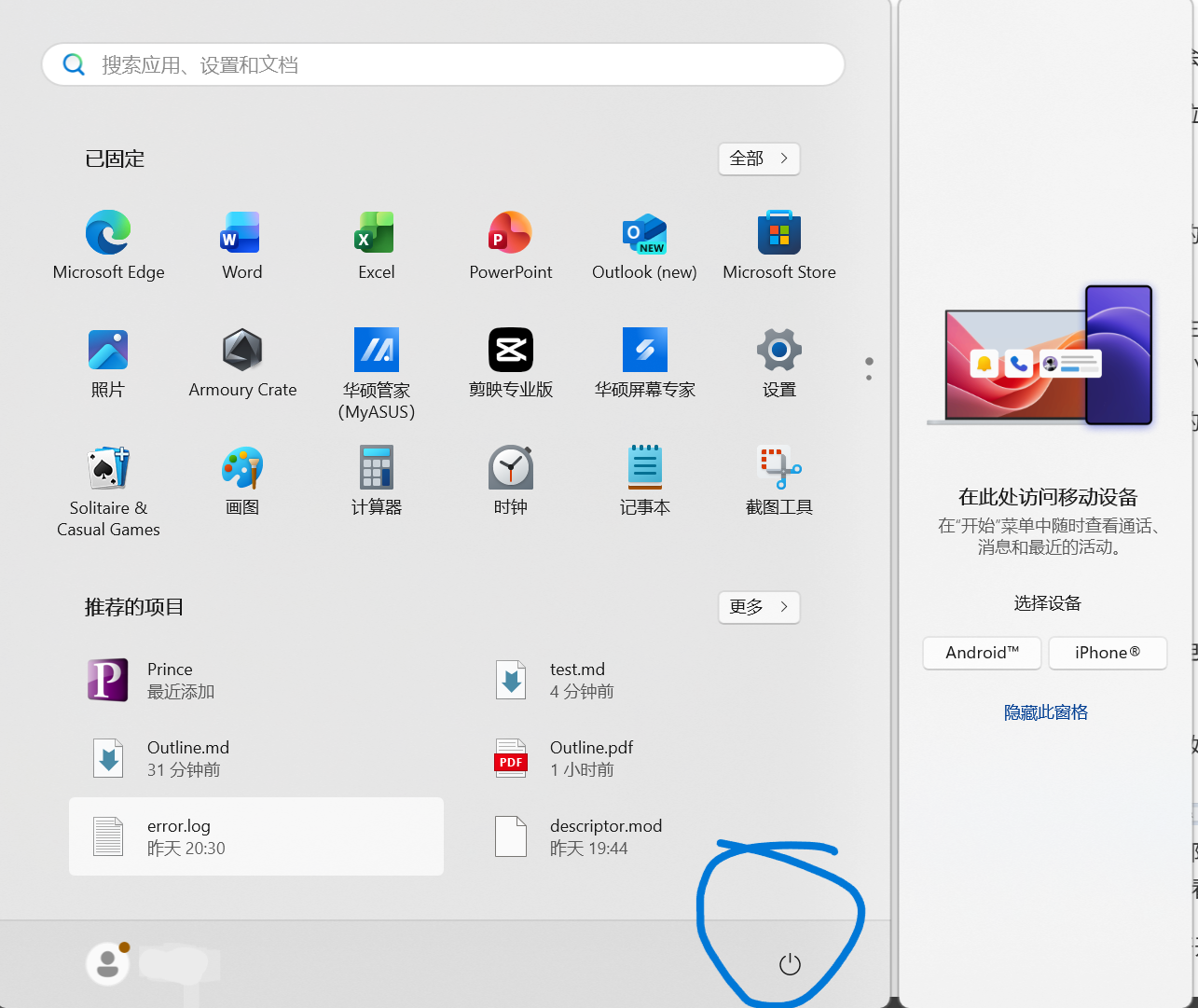
Task: Open the user account profile icon
Action: [108, 963]
